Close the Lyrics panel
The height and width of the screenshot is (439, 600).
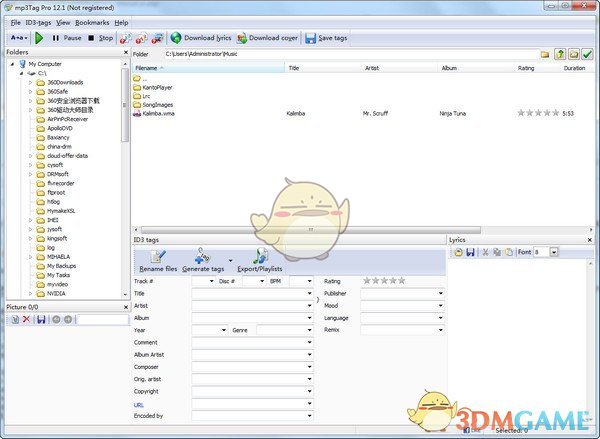coord(590,240)
